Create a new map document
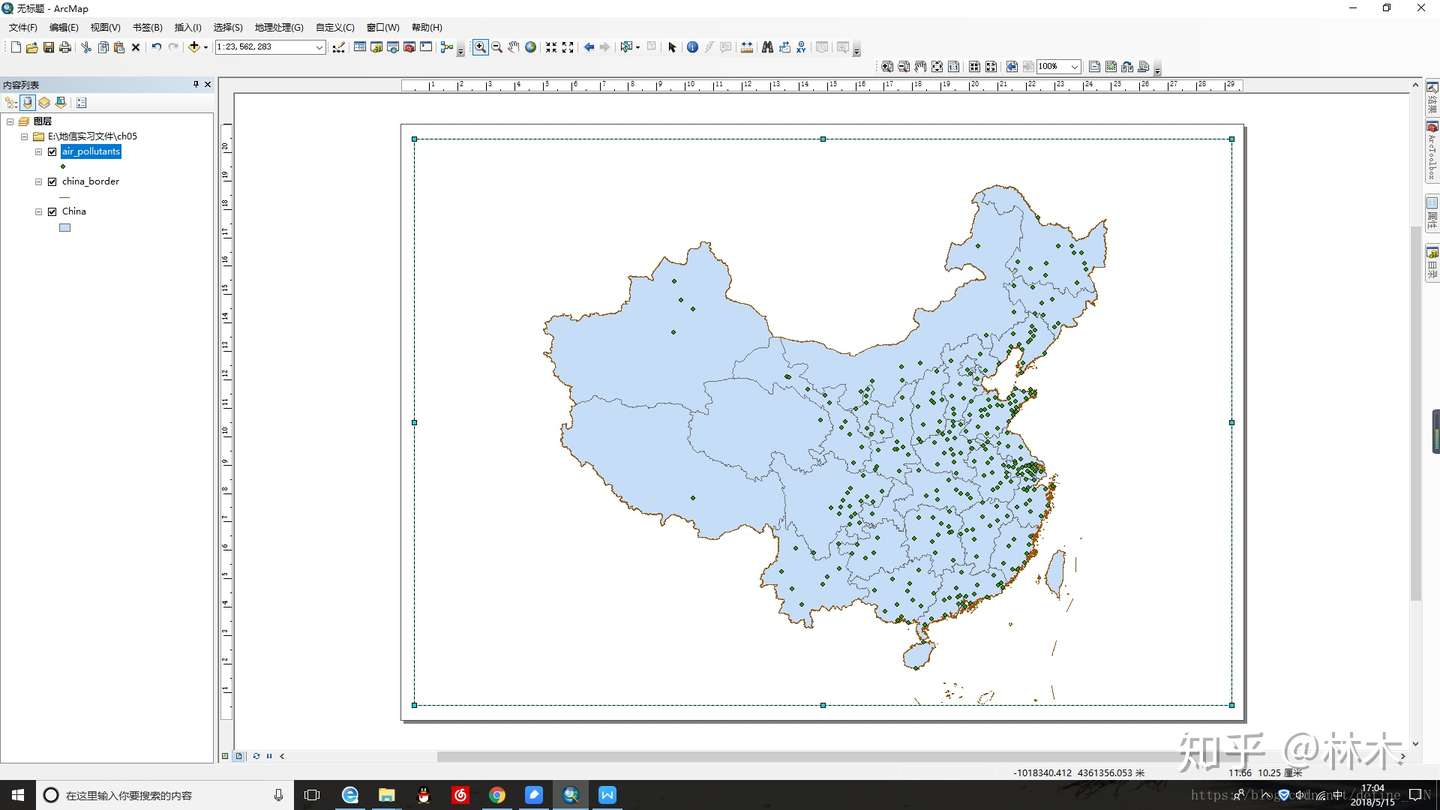The width and height of the screenshot is (1440, 810). point(16,47)
